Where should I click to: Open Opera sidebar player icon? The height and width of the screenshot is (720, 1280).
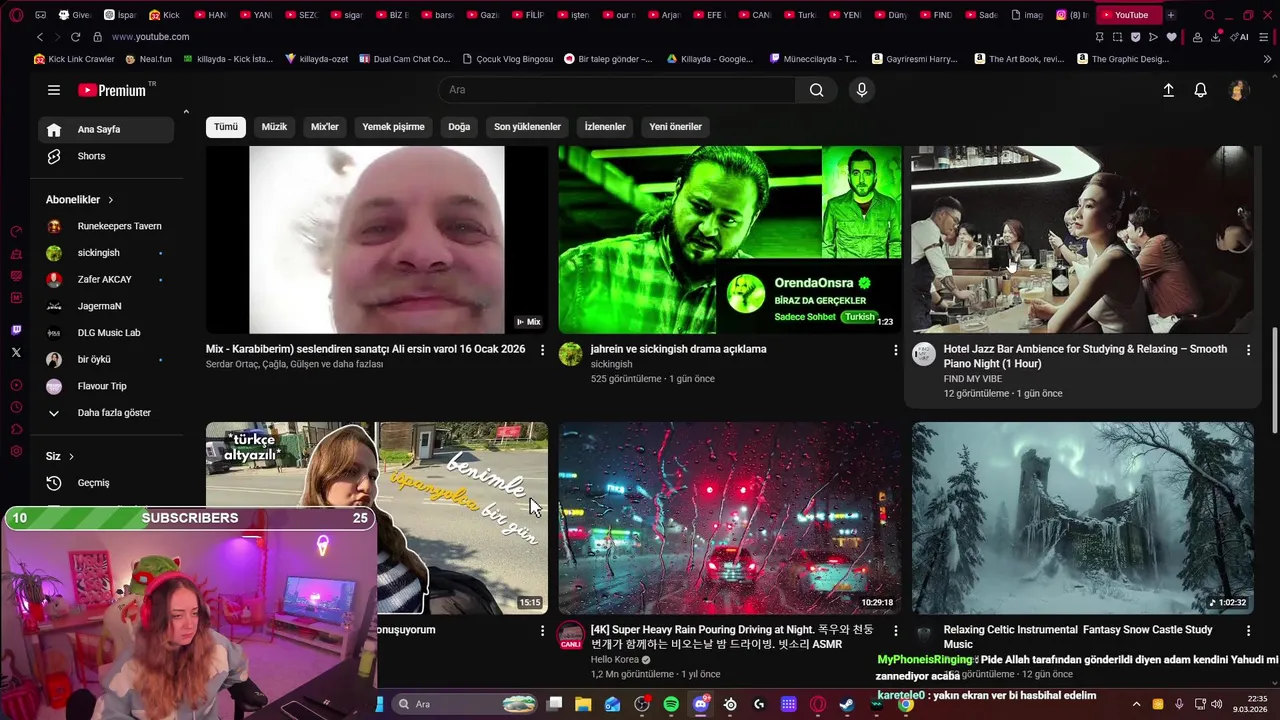(16, 385)
